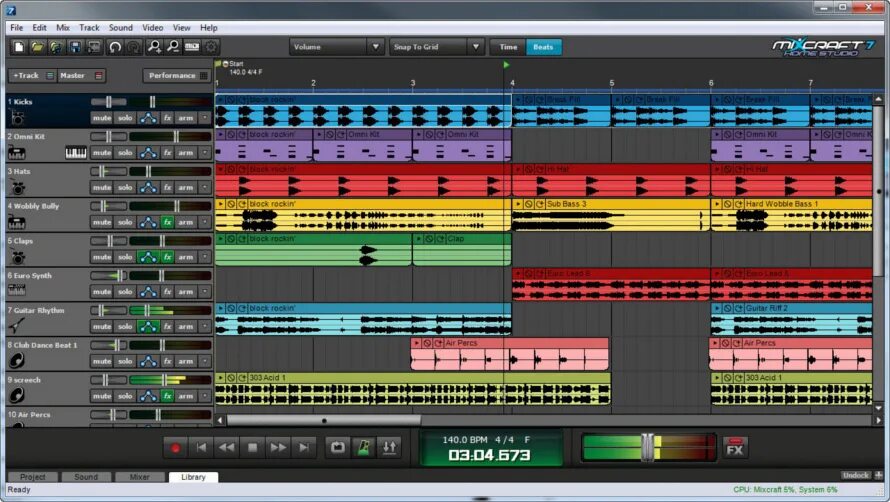Arm the Wobbly Bully track for recording
The width and height of the screenshot is (890, 502).
186,222
